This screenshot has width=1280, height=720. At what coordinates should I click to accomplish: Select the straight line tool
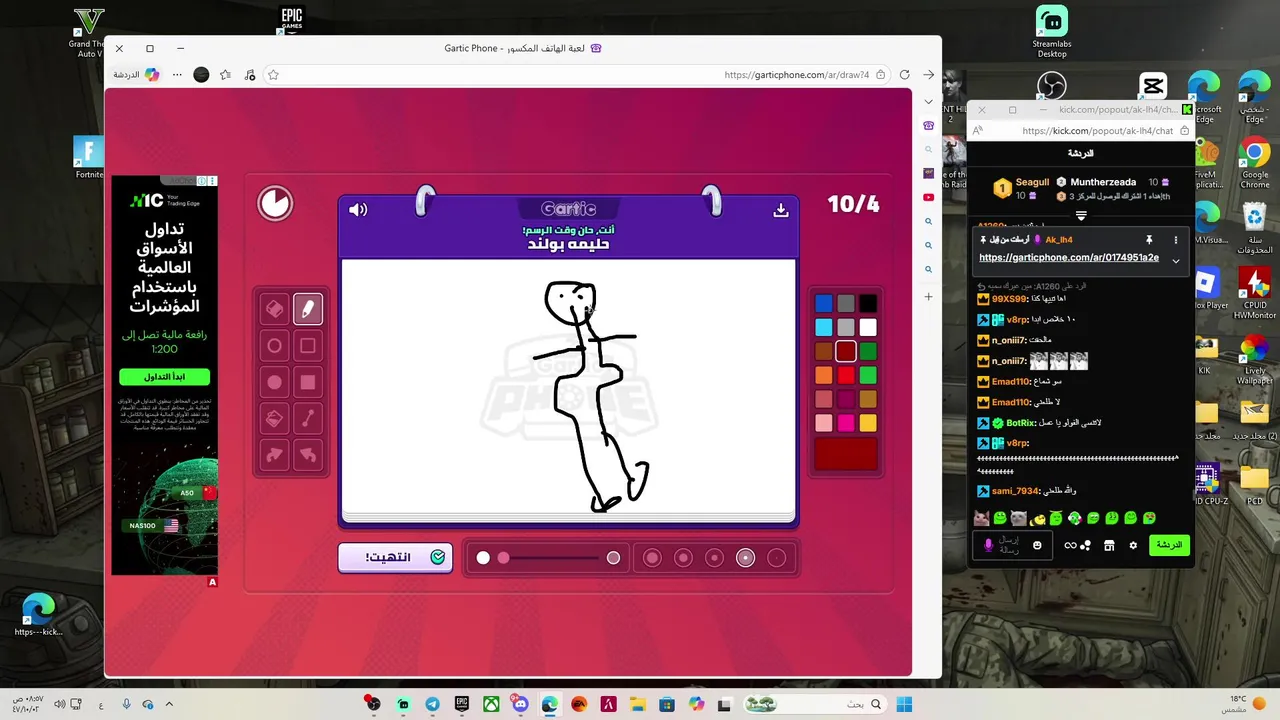click(x=308, y=418)
